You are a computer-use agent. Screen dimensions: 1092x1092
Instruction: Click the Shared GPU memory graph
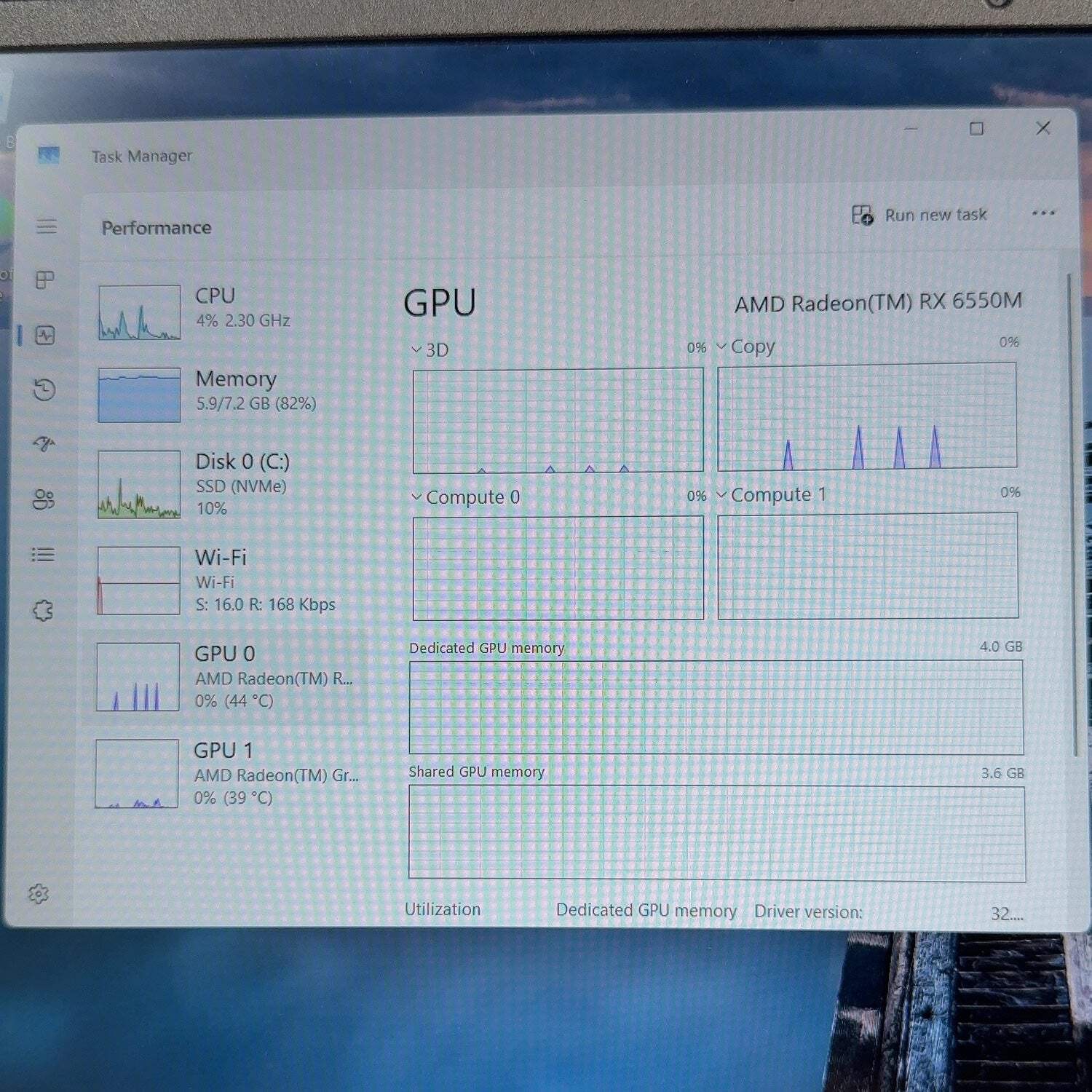(x=717, y=833)
